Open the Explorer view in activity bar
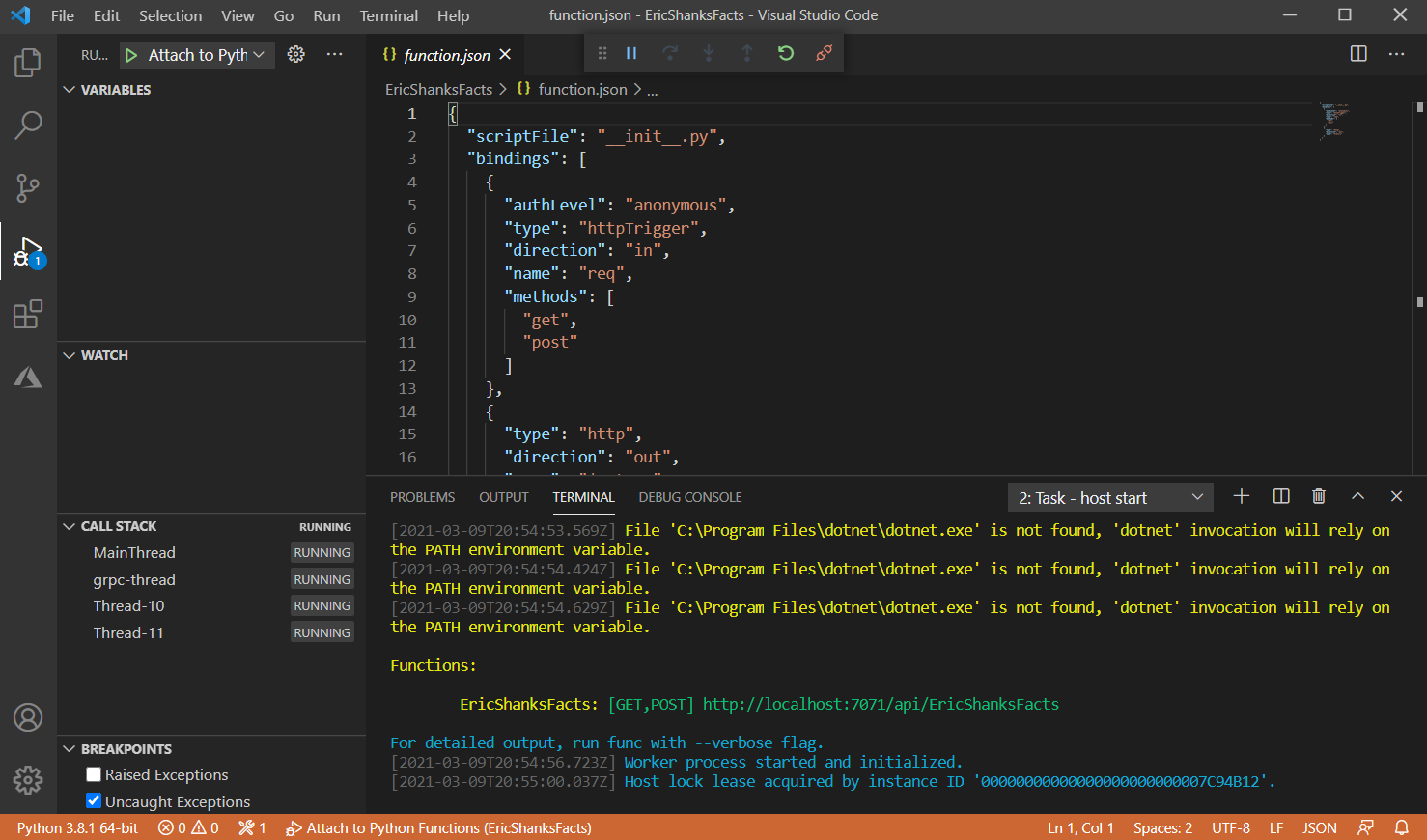 [28, 64]
